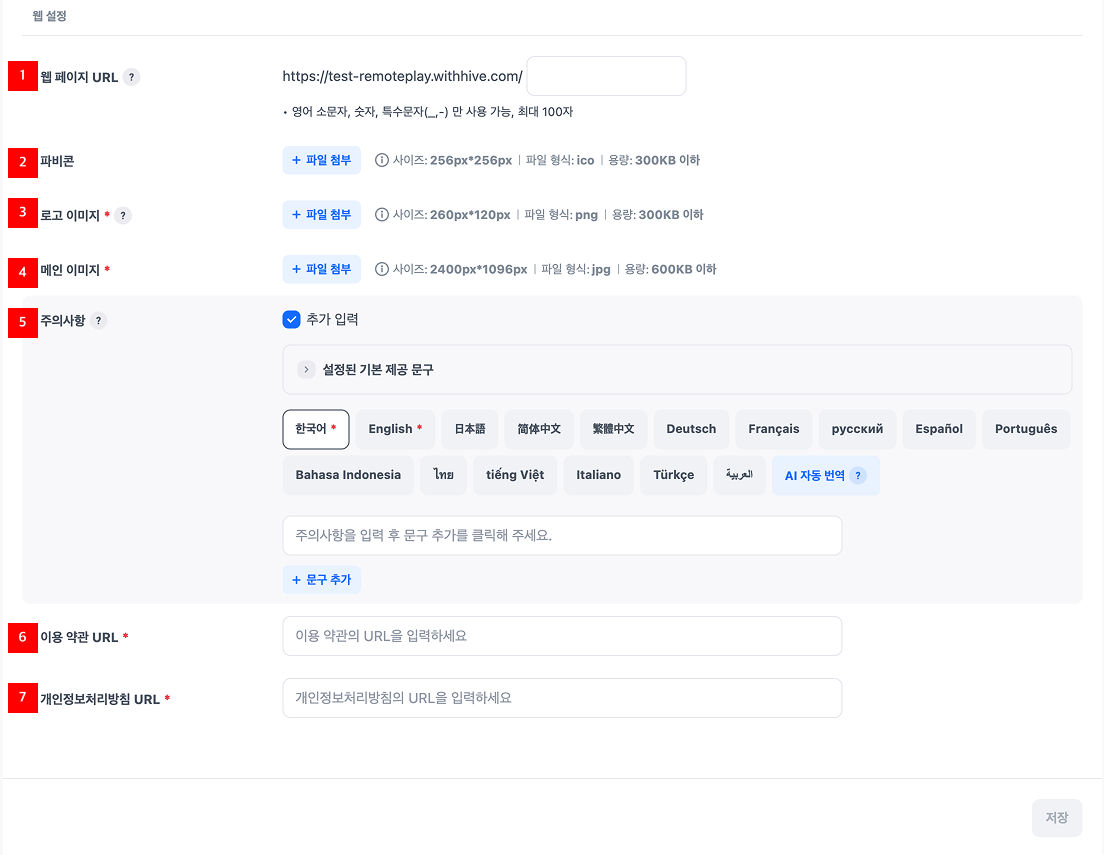Click help icon beside 로고 이미지 label
The width and height of the screenshot is (1104, 855).
coord(123,215)
